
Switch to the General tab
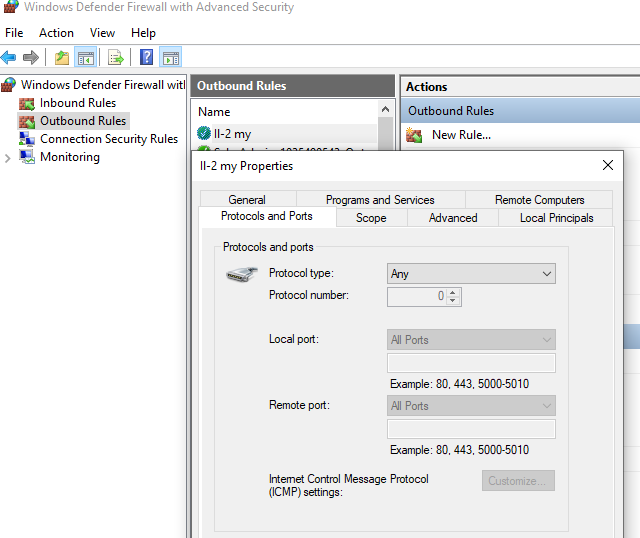tap(247, 200)
